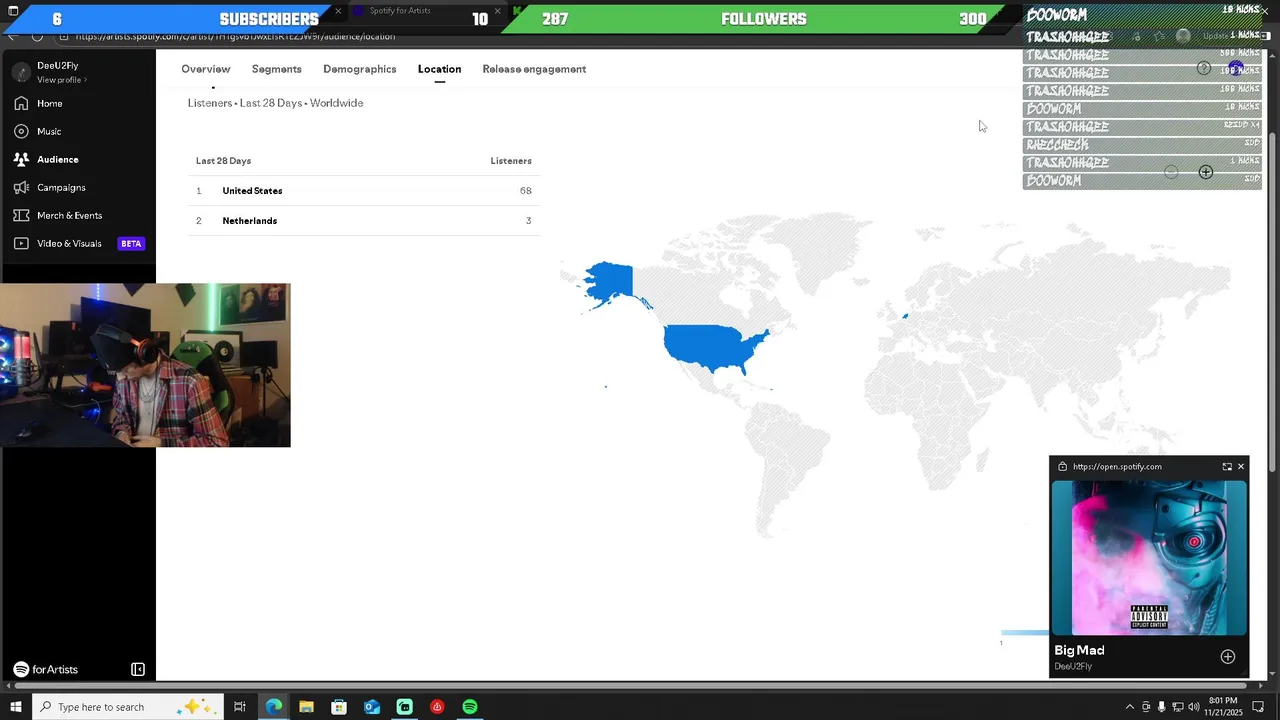
Task: Open the red circular app in taskbar
Action: (x=437, y=707)
